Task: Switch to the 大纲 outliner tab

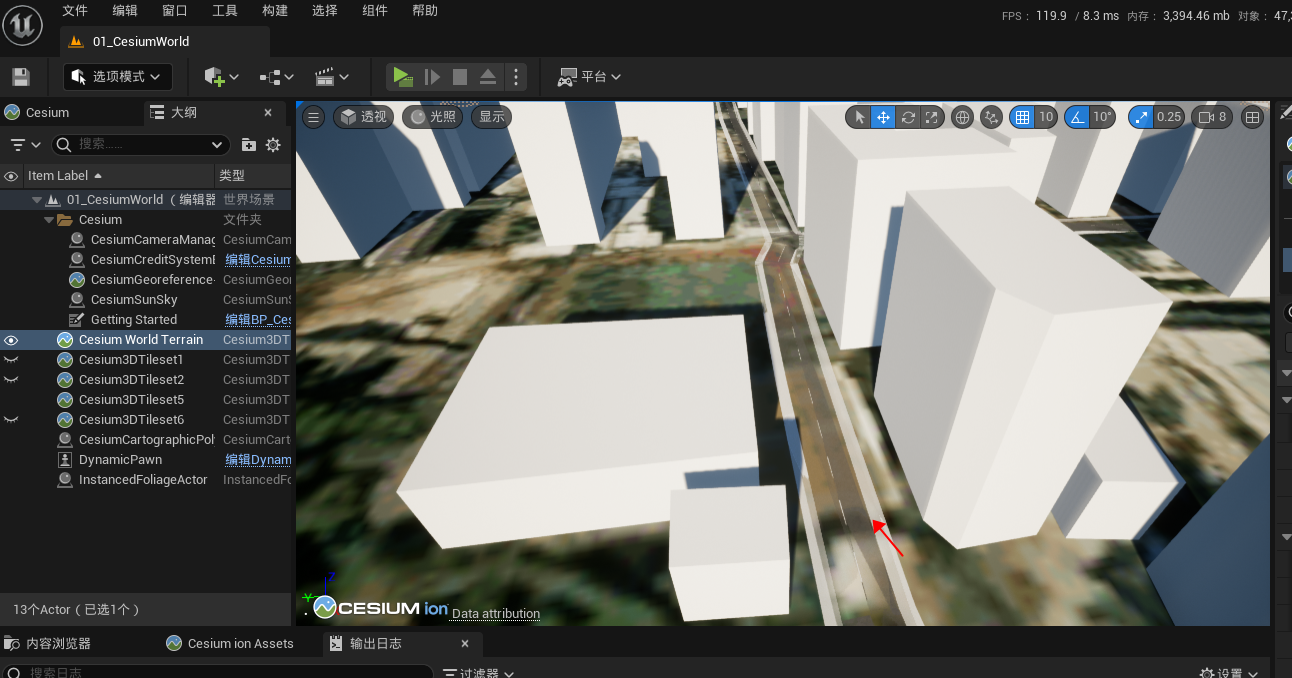Action: point(184,112)
